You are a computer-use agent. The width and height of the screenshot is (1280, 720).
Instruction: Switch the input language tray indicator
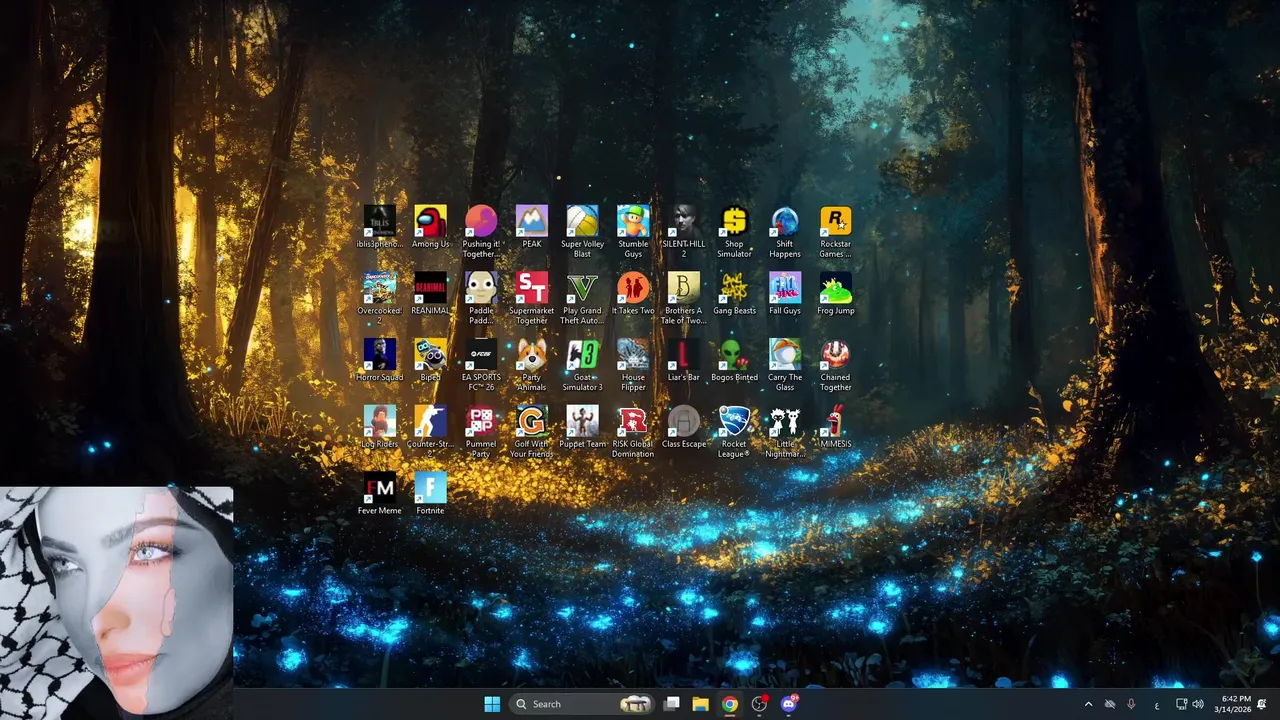[1157, 704]
